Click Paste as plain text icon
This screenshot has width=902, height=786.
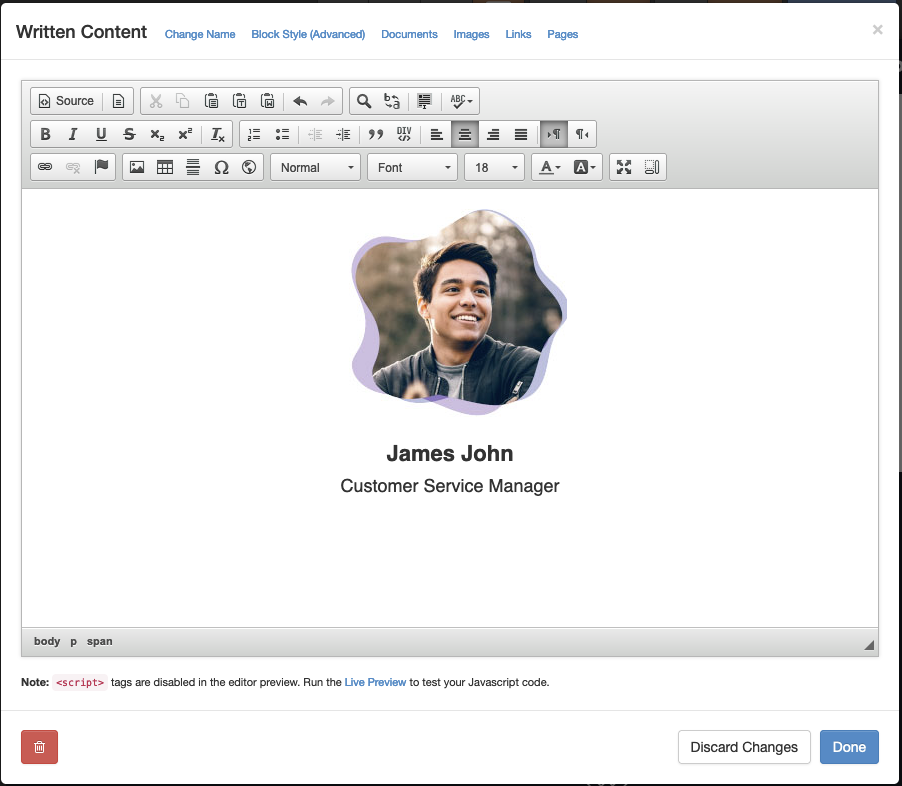point(239,101)
